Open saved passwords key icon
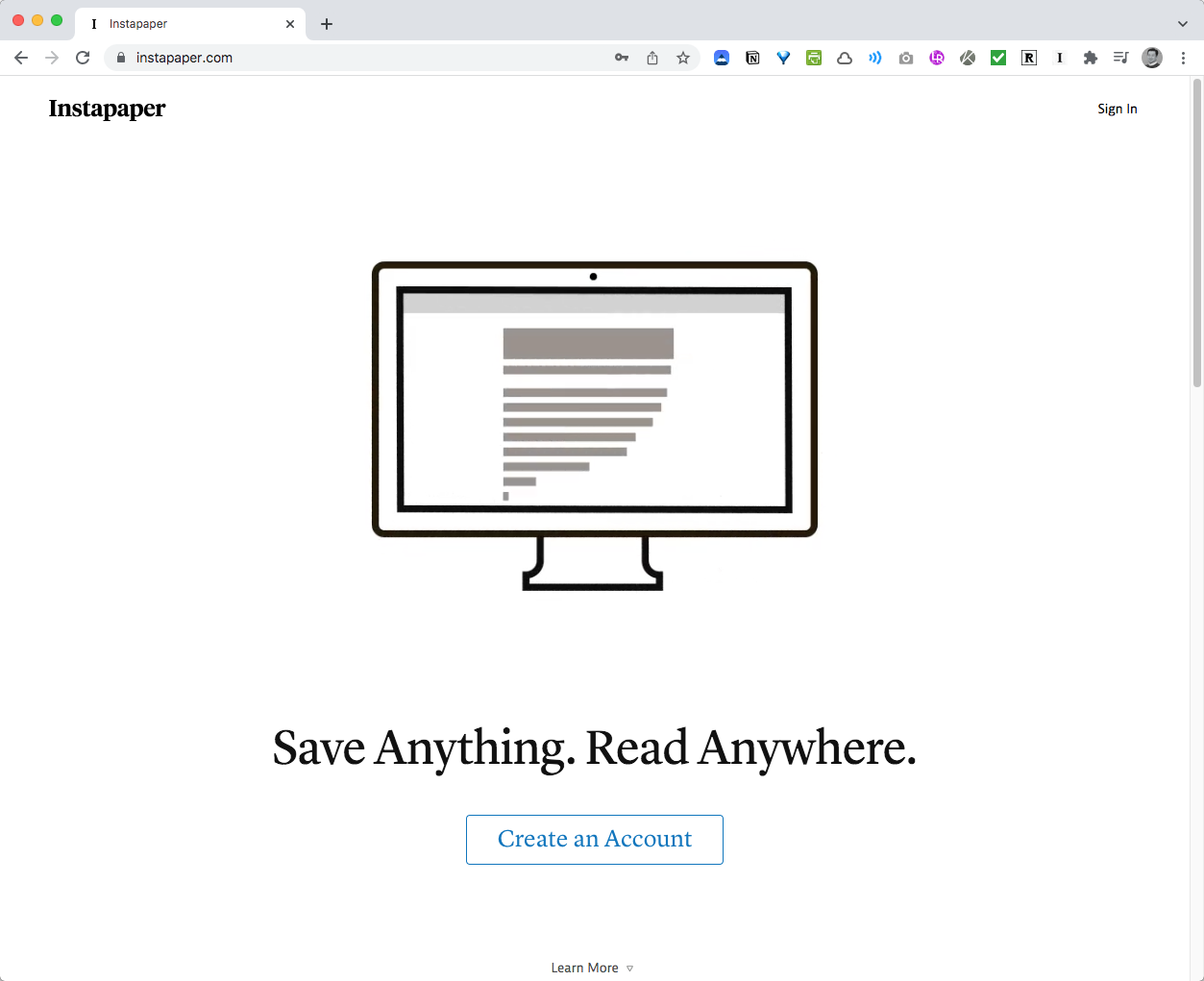1204x981 pixels. point(622,58)
